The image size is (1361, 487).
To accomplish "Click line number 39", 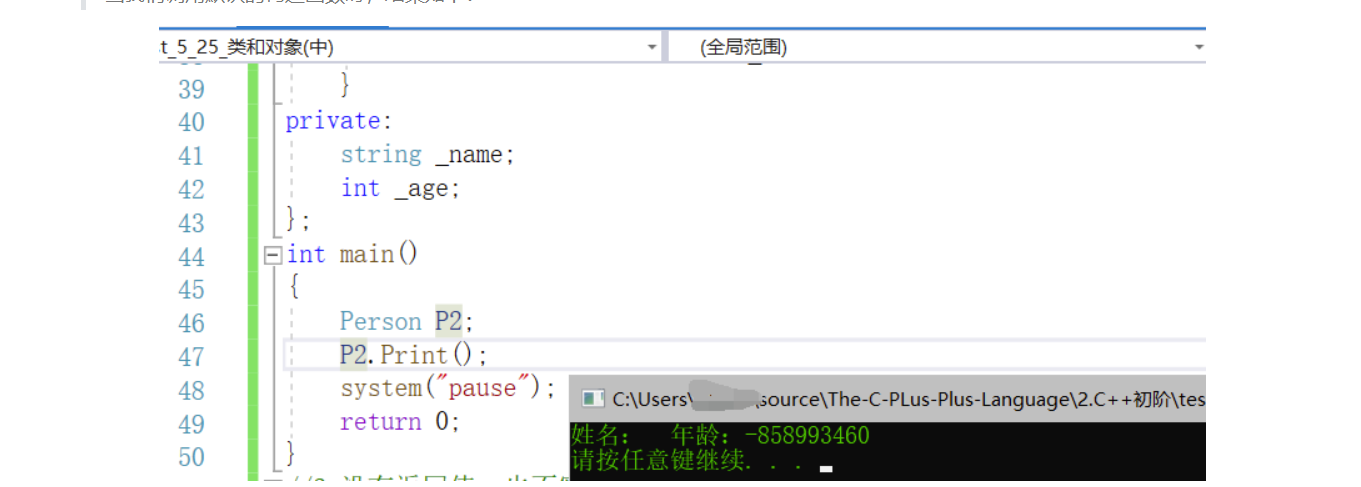I will point(191,89).
